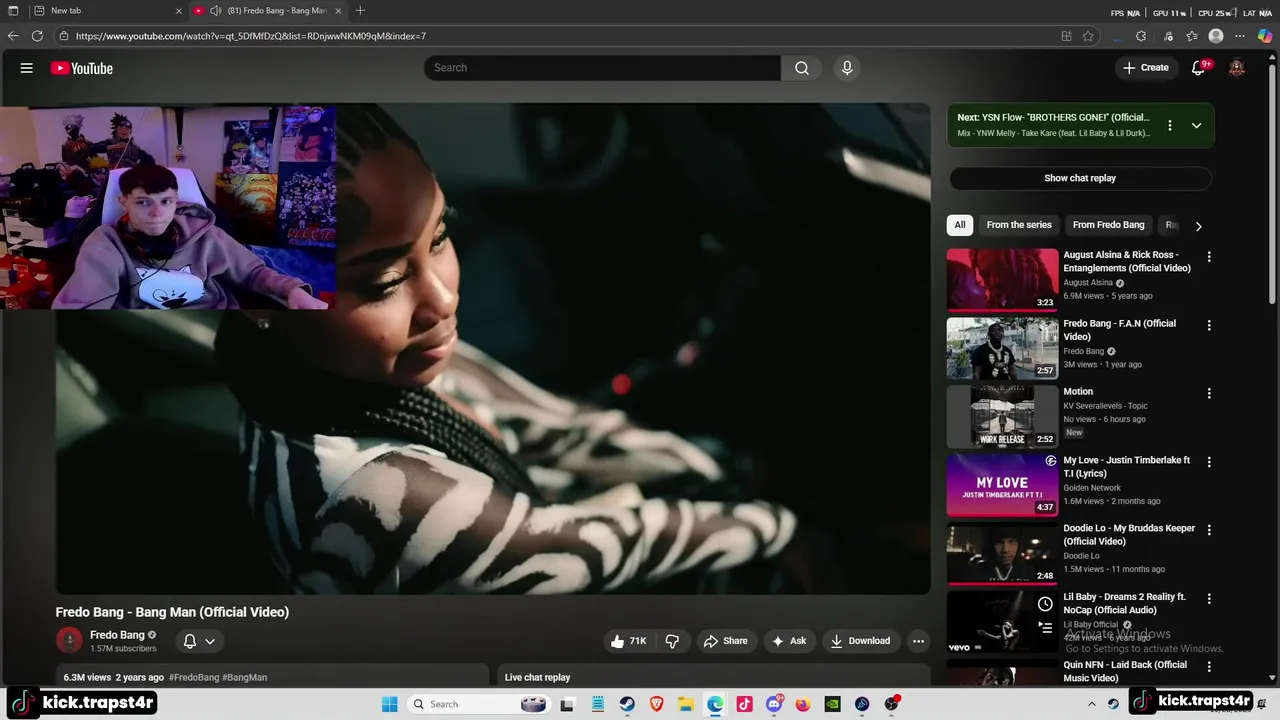The width and height of the screenshot is (1280, 720).
Task: Open options for Quin NFN Laid Back
Action: pos(1209,667)
